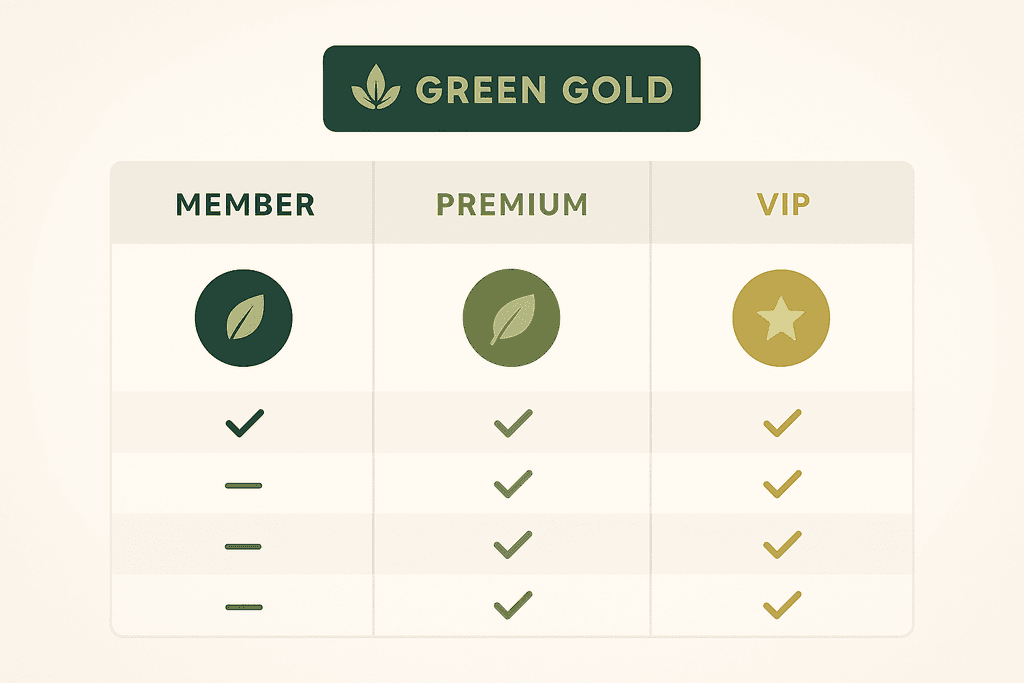Click the Member column's first dash mark
The width and height of the screenshot is (1024, 683).
tap(243, 485)
